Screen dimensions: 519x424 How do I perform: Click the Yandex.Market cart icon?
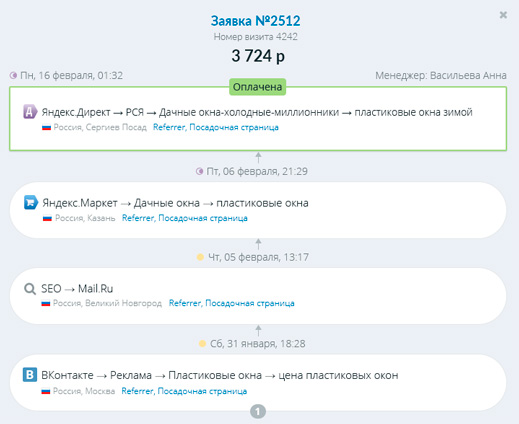pyautogui.click(x=31, y=202)
